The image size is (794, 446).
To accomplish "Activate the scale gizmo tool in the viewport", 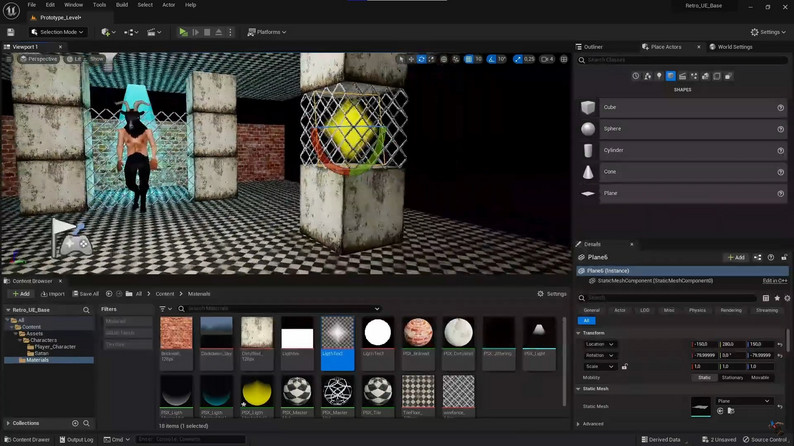I will (x=431, y=59).
